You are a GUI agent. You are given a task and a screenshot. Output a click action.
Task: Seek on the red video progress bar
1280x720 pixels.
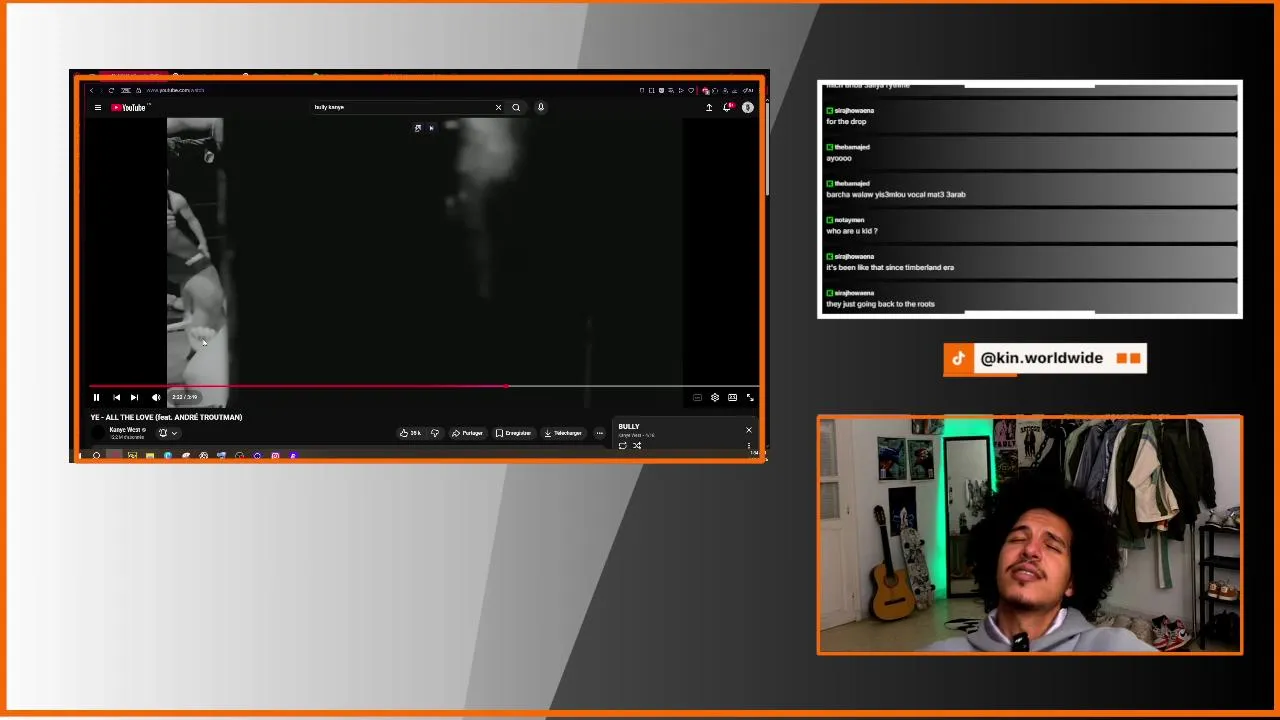(424, 385)
